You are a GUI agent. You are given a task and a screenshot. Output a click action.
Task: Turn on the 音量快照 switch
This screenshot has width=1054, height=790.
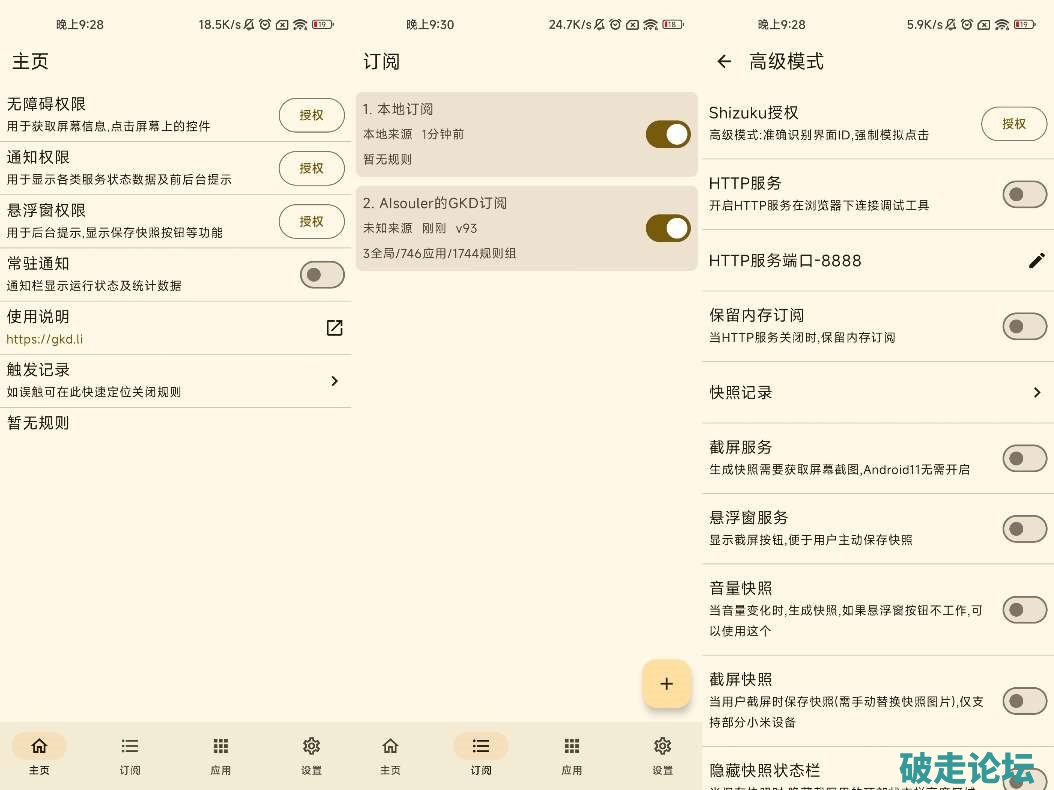(x=1024, y=609)
